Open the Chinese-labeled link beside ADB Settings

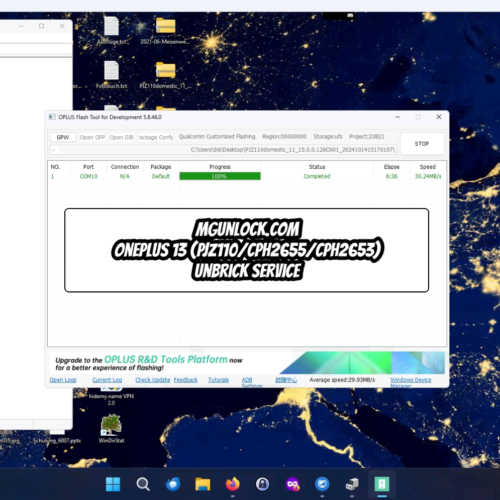(x=286, y=380)
